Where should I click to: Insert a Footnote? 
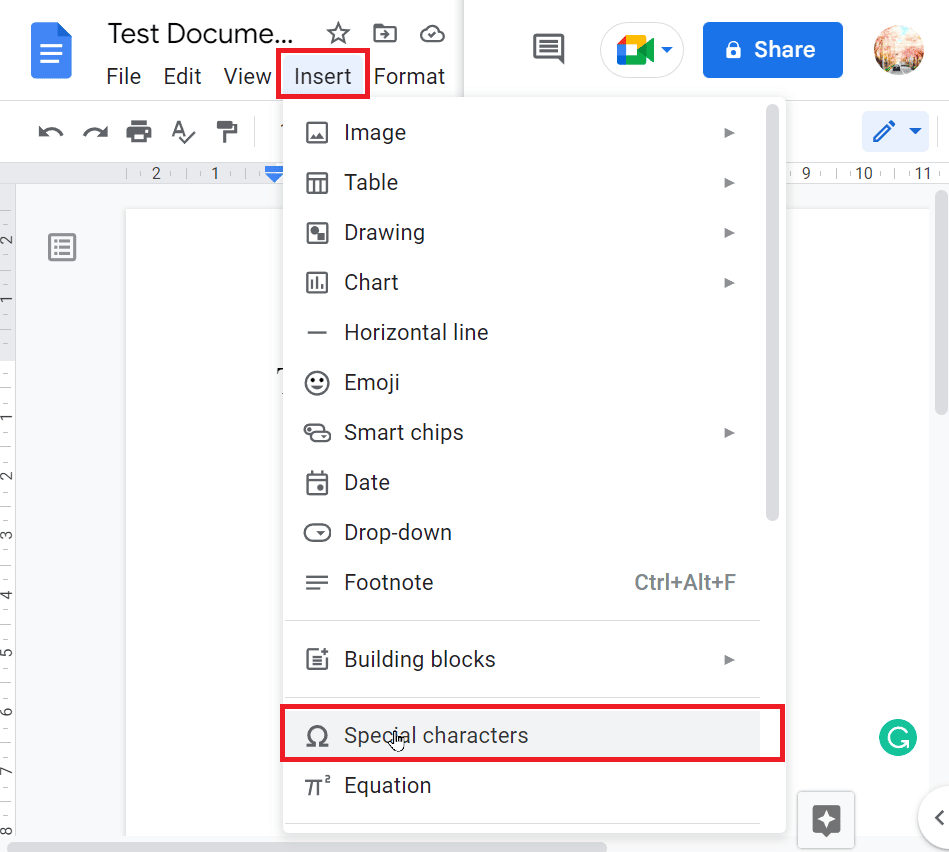click(522, 582)
